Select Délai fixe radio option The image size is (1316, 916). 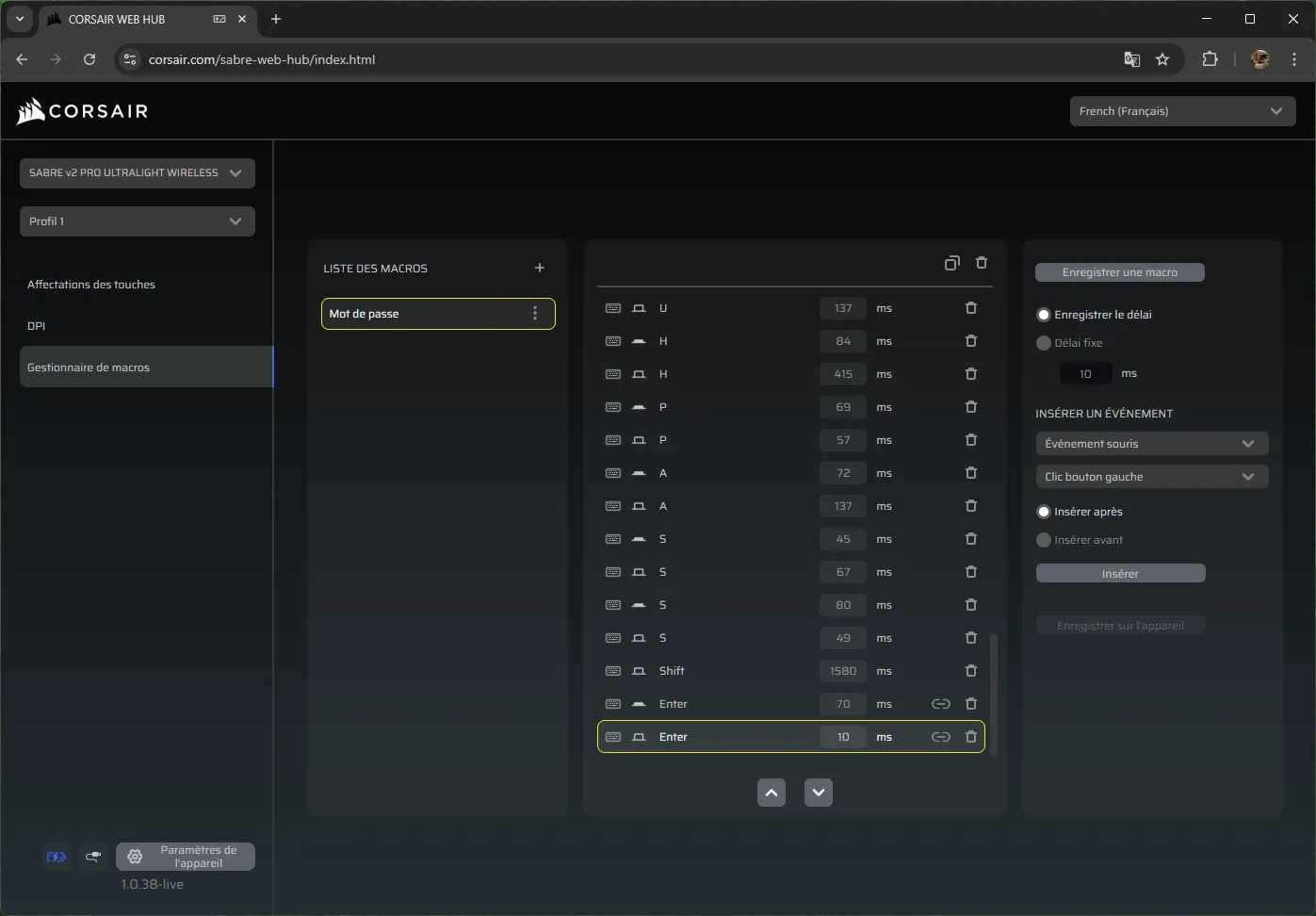click(x=1044, y=343)
